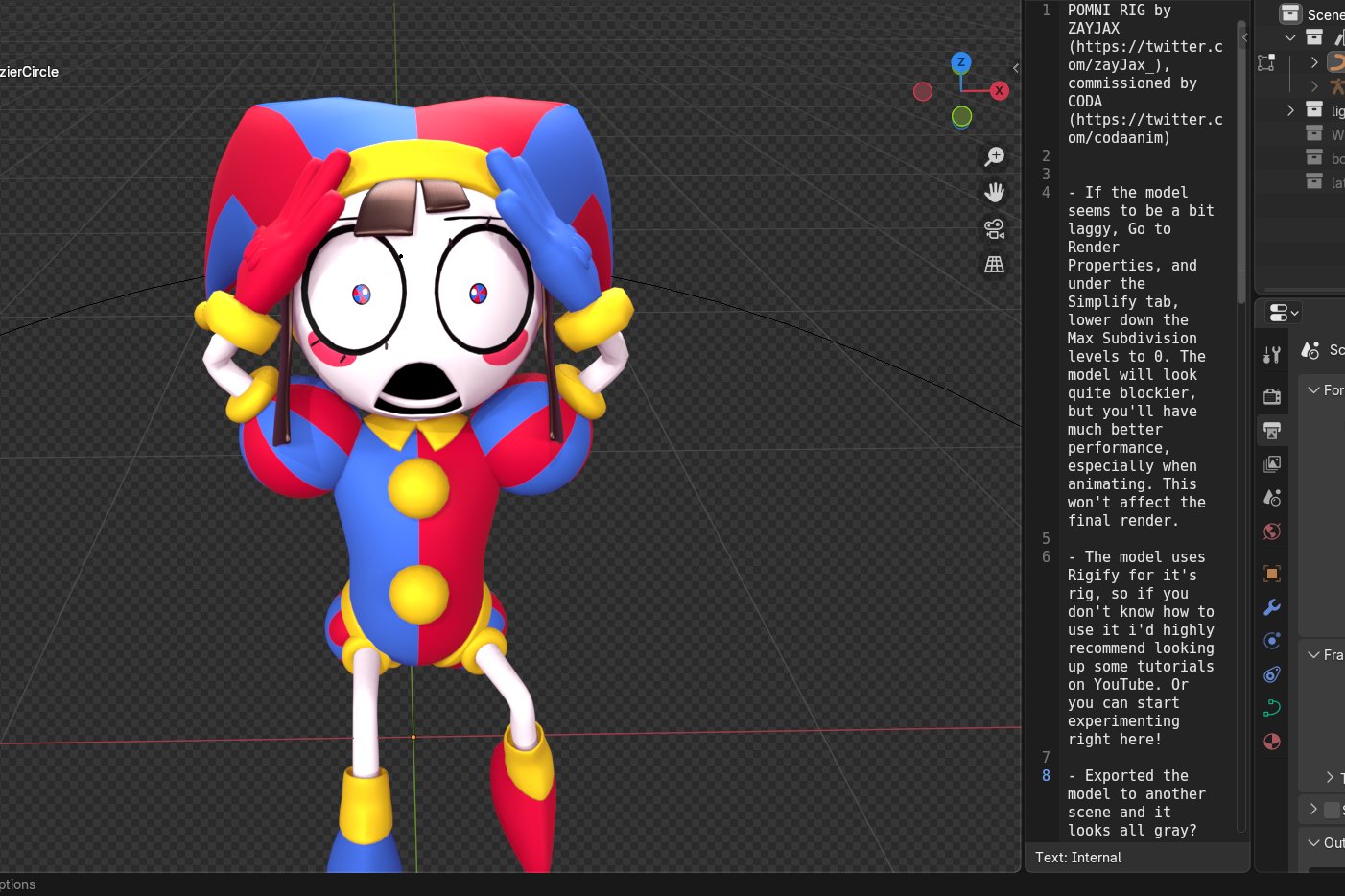Open the View Layer properties tab icon

point(1272,464)
